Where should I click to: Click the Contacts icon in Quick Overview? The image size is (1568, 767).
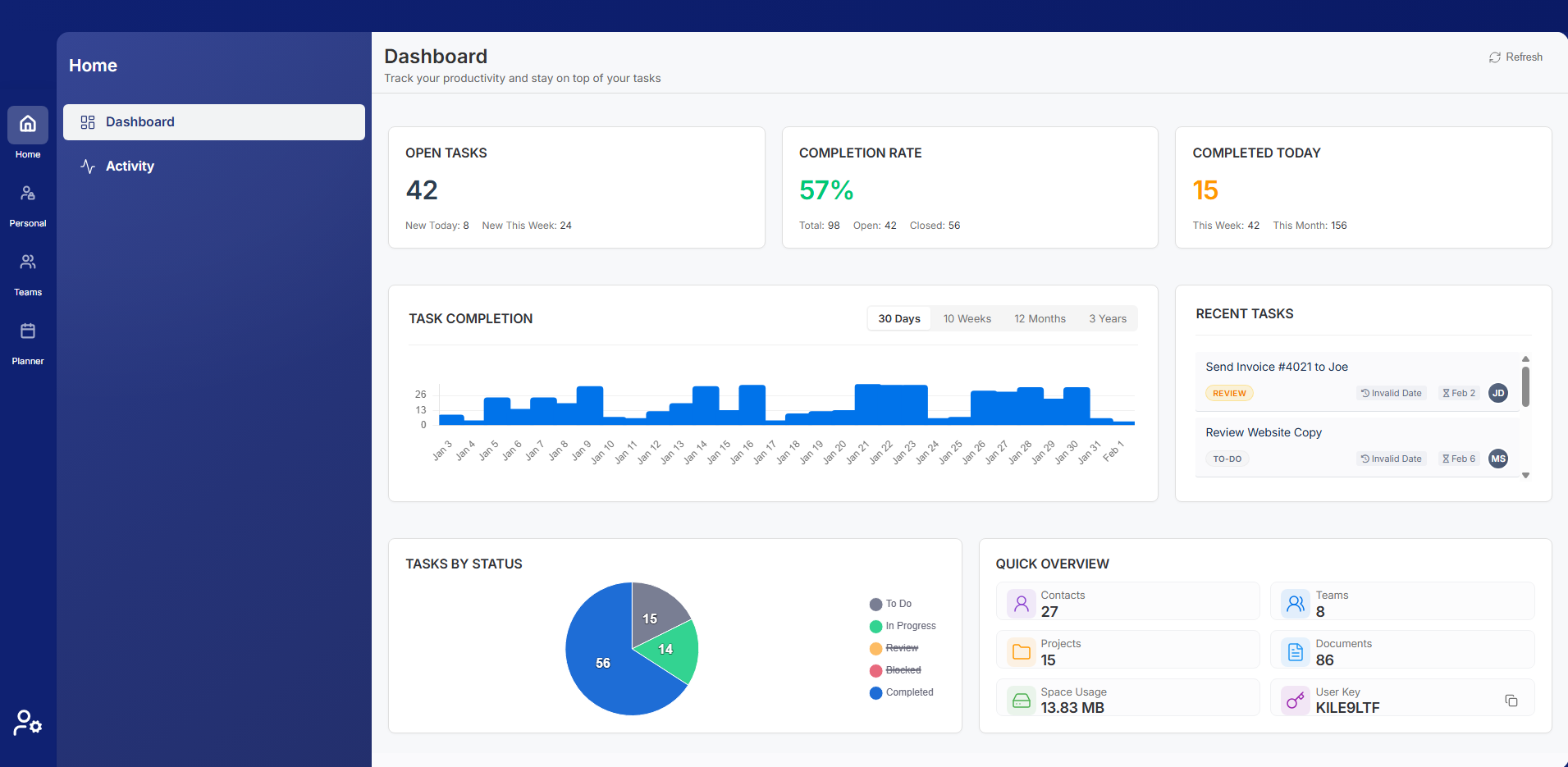(1021, 603)
